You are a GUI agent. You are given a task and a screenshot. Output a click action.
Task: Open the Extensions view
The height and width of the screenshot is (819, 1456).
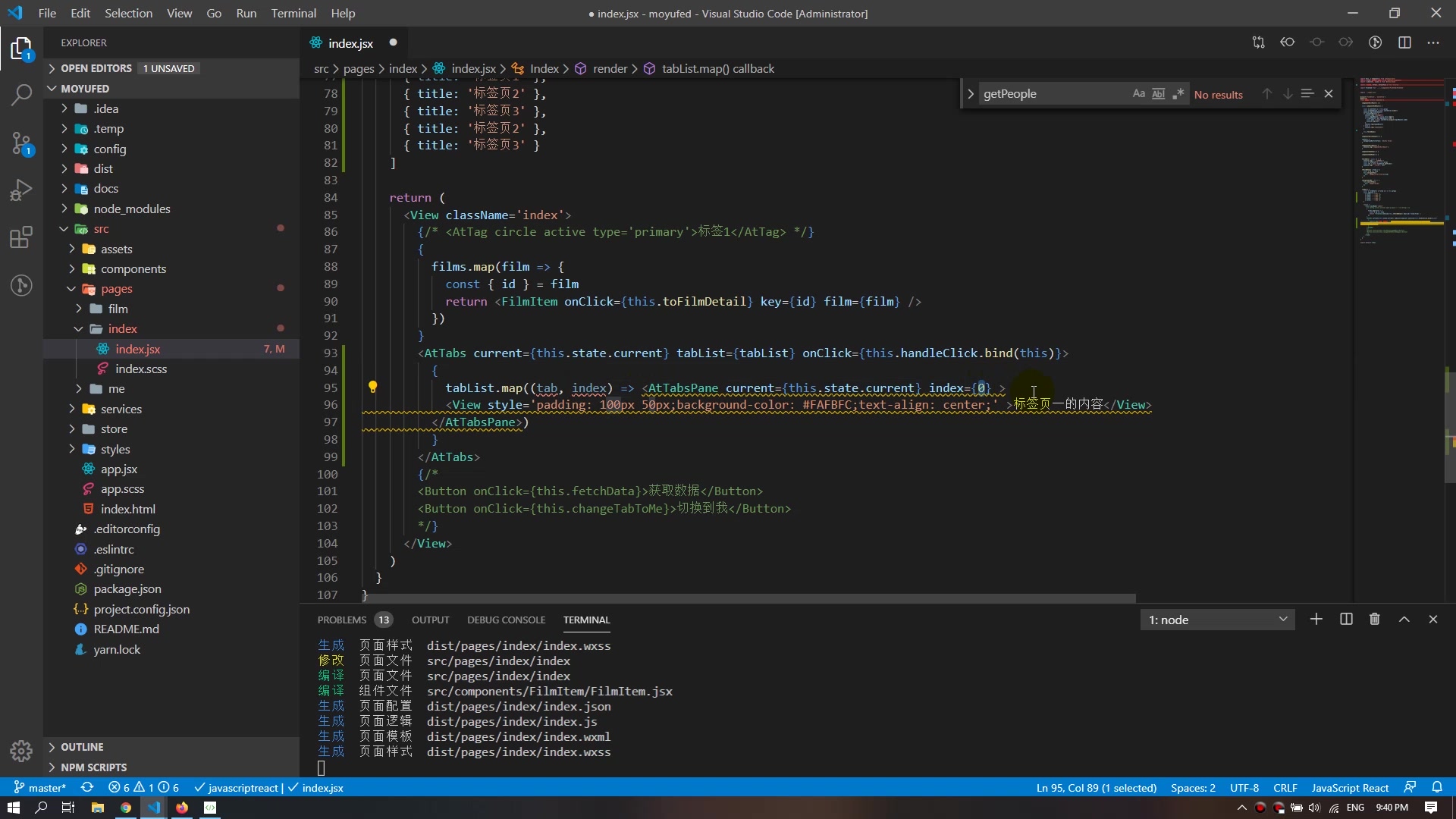click(x=21, y=237)
